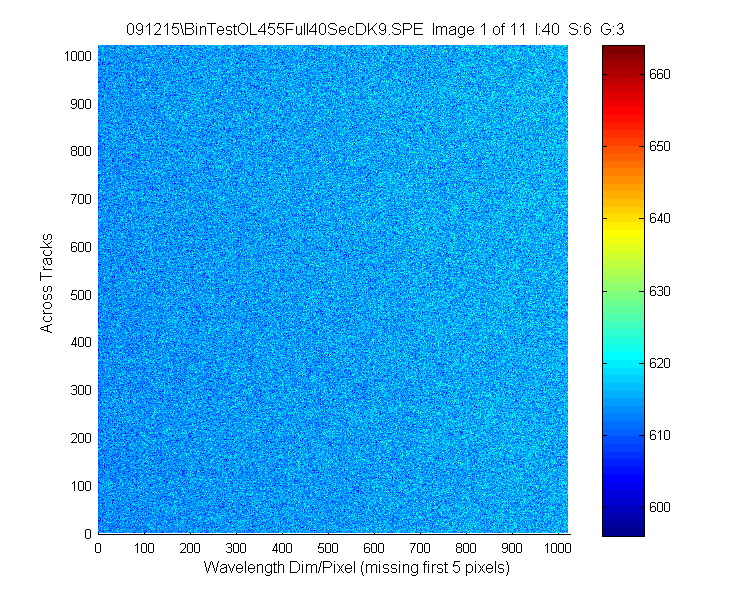Image resolution: width=750 pixels, height=600 pixels.
Task: Click y-axis tick label 100
Action: point(81,486)
